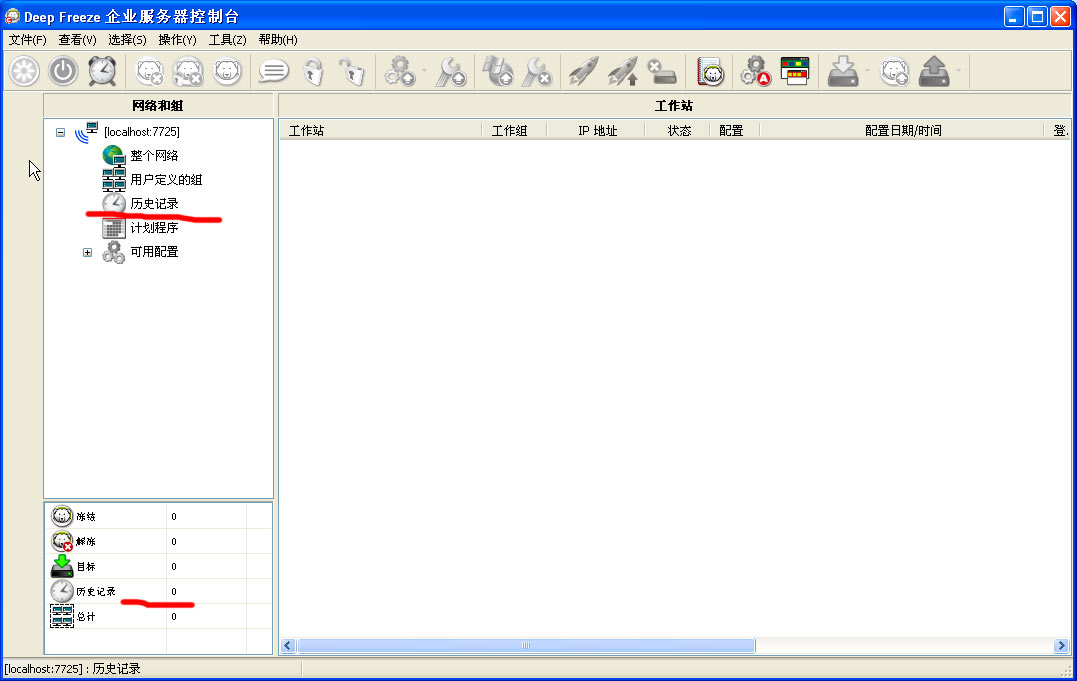Open the 工具(T) menu
The width and height of the screenshot is (1077, 681).
227,40
